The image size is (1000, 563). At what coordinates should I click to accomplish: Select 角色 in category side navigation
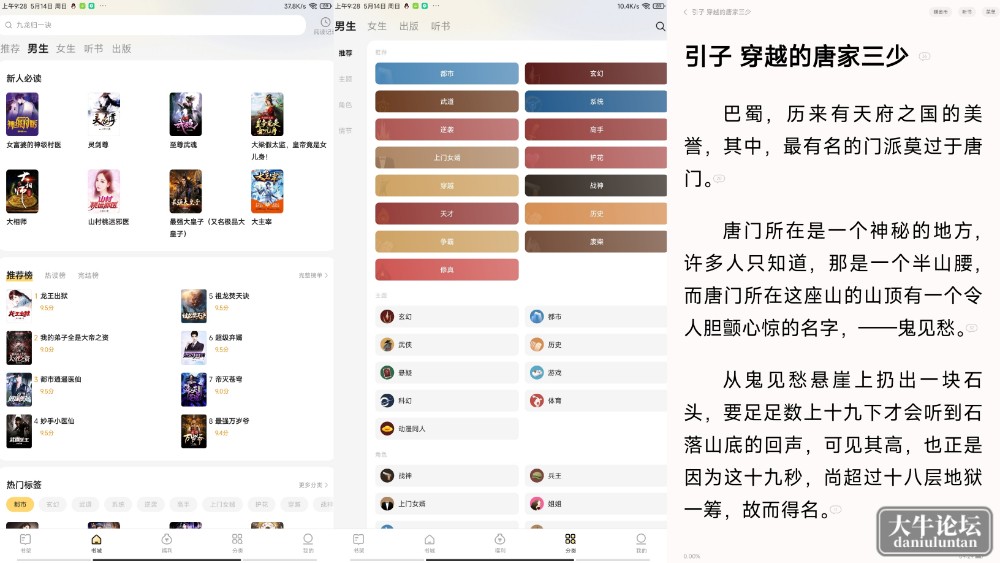click(x=345, y=105)
